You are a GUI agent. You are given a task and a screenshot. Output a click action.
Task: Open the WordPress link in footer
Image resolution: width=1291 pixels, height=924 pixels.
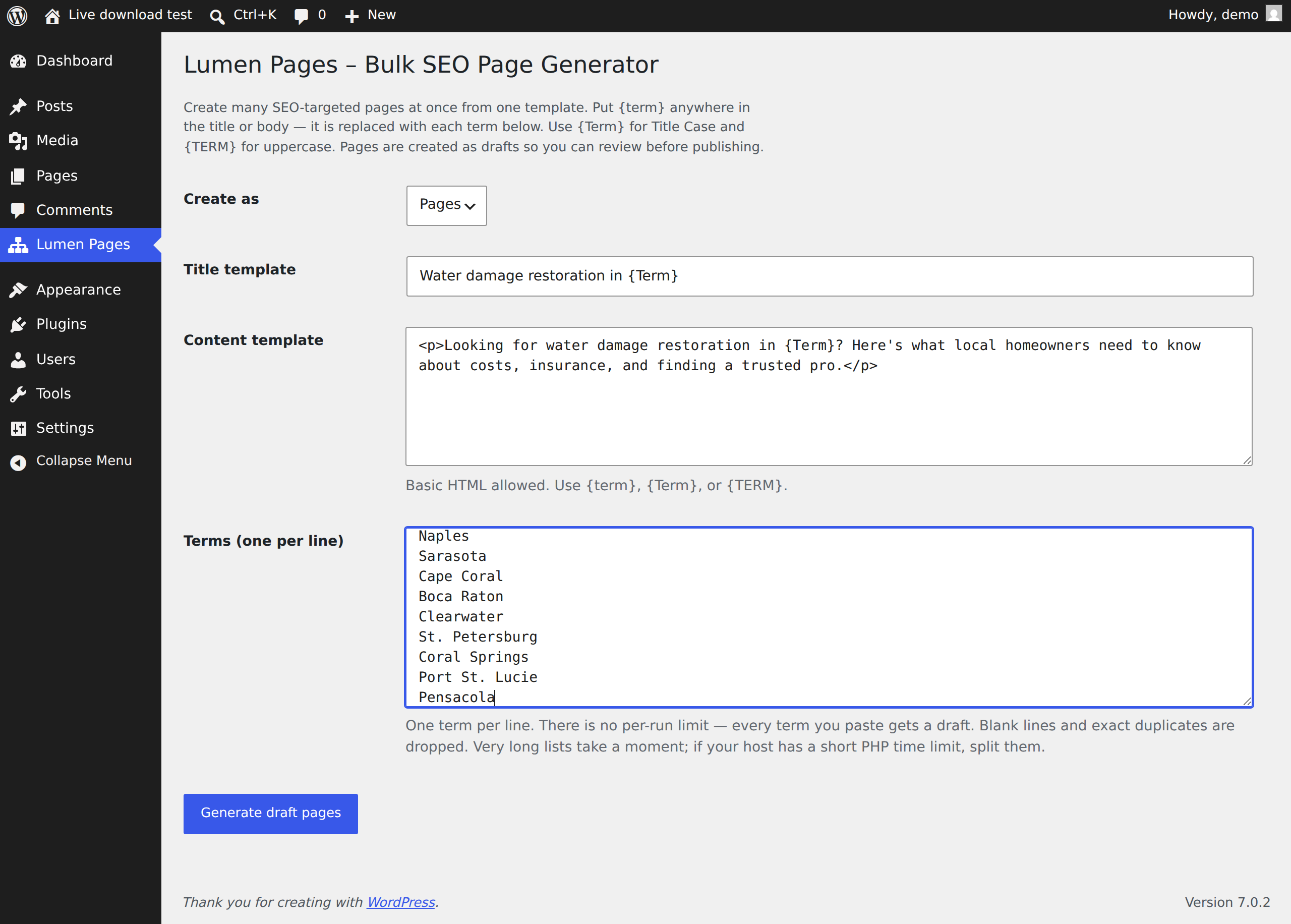[401, 902]
